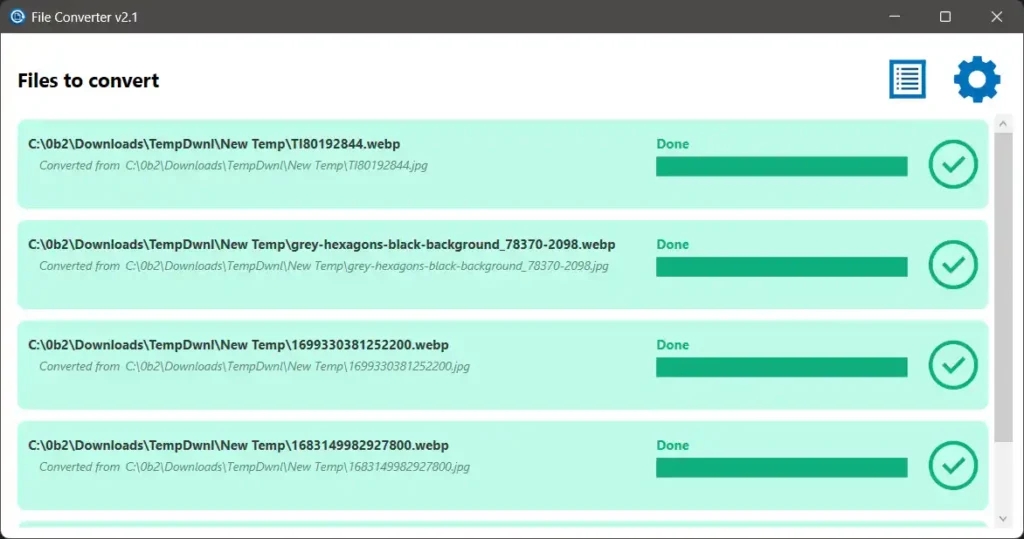Select the TI80192844.webp output path
Image resolution: width=1024 pixels, height=539 pixels.
click(x=214, y=144)
